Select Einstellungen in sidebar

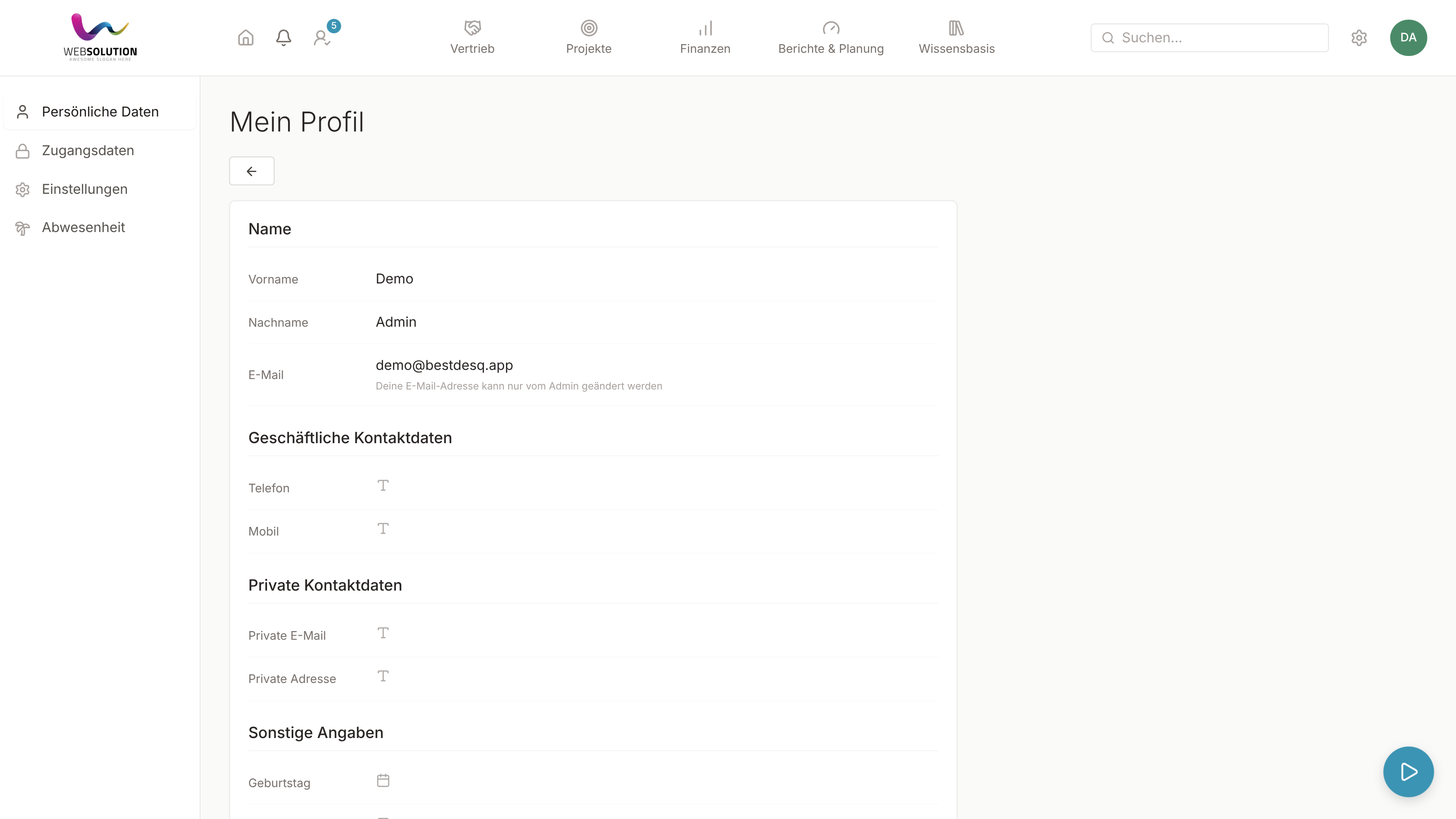coord(100,189)
